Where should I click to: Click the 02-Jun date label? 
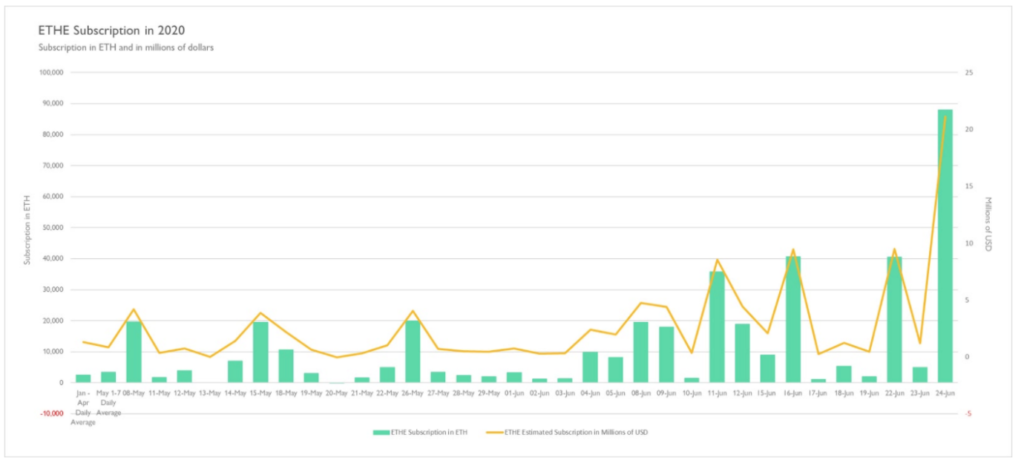point(539,393)
